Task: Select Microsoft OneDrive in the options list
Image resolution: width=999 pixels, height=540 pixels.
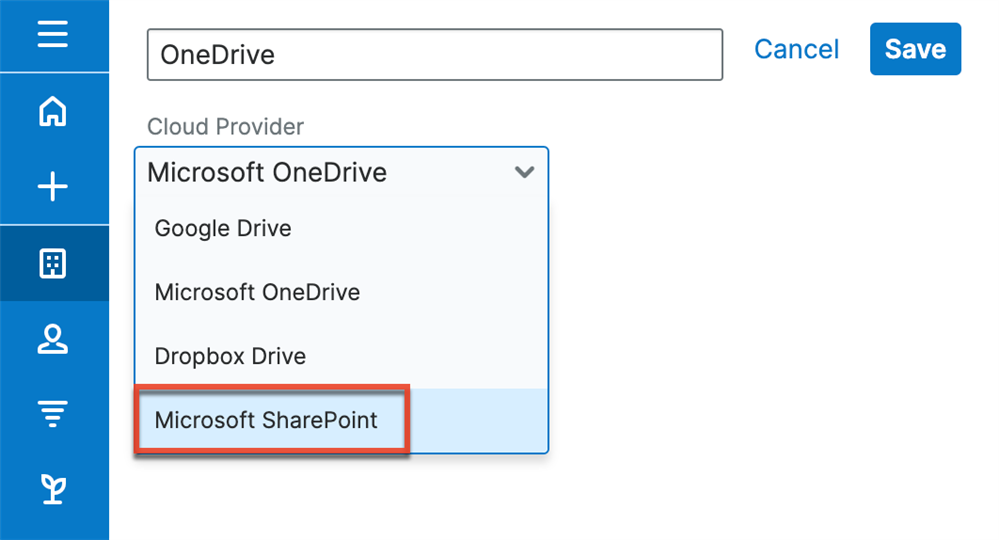Action: 257,292
